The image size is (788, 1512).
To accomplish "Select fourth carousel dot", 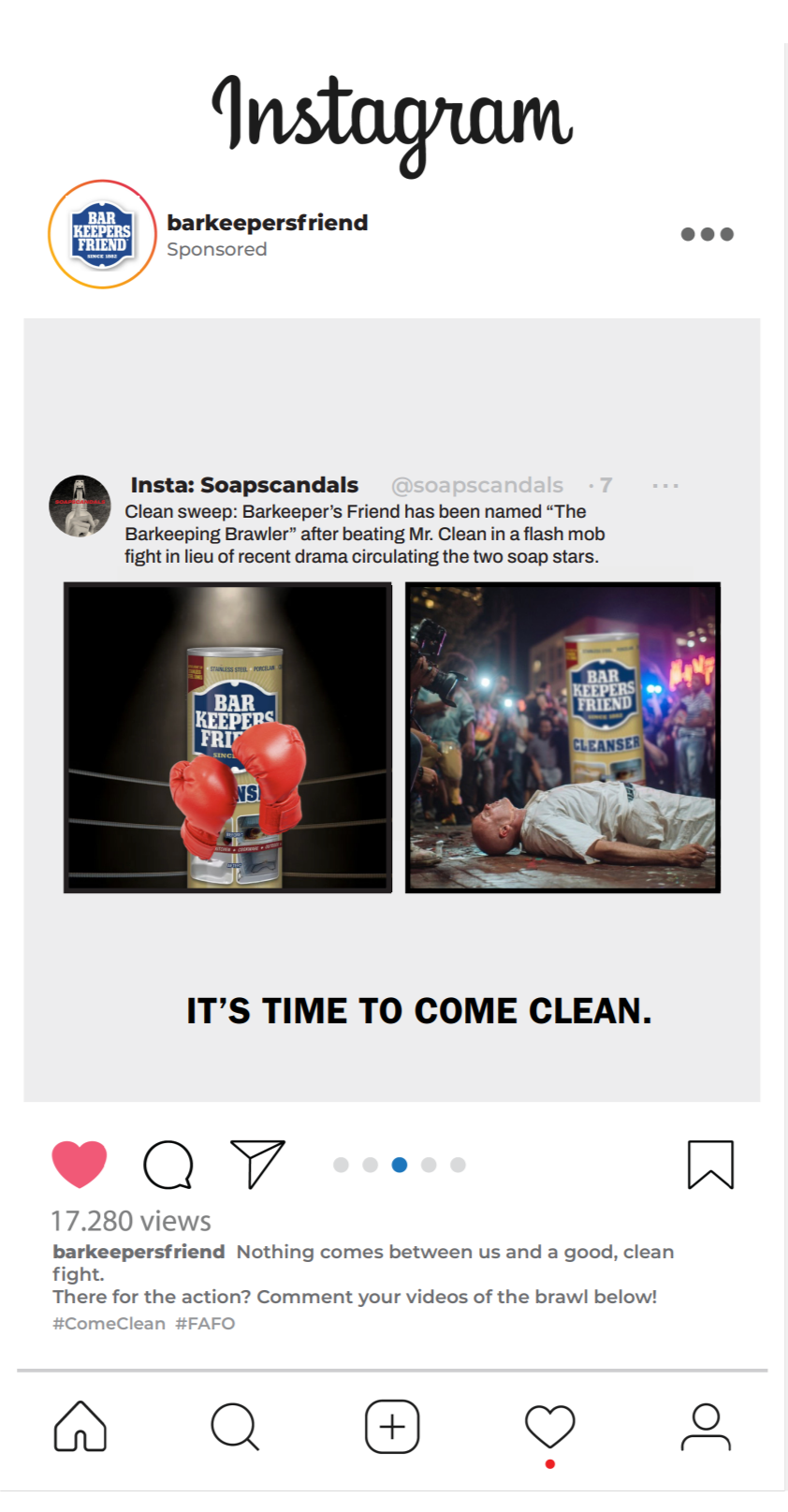I will point(429,1165).
